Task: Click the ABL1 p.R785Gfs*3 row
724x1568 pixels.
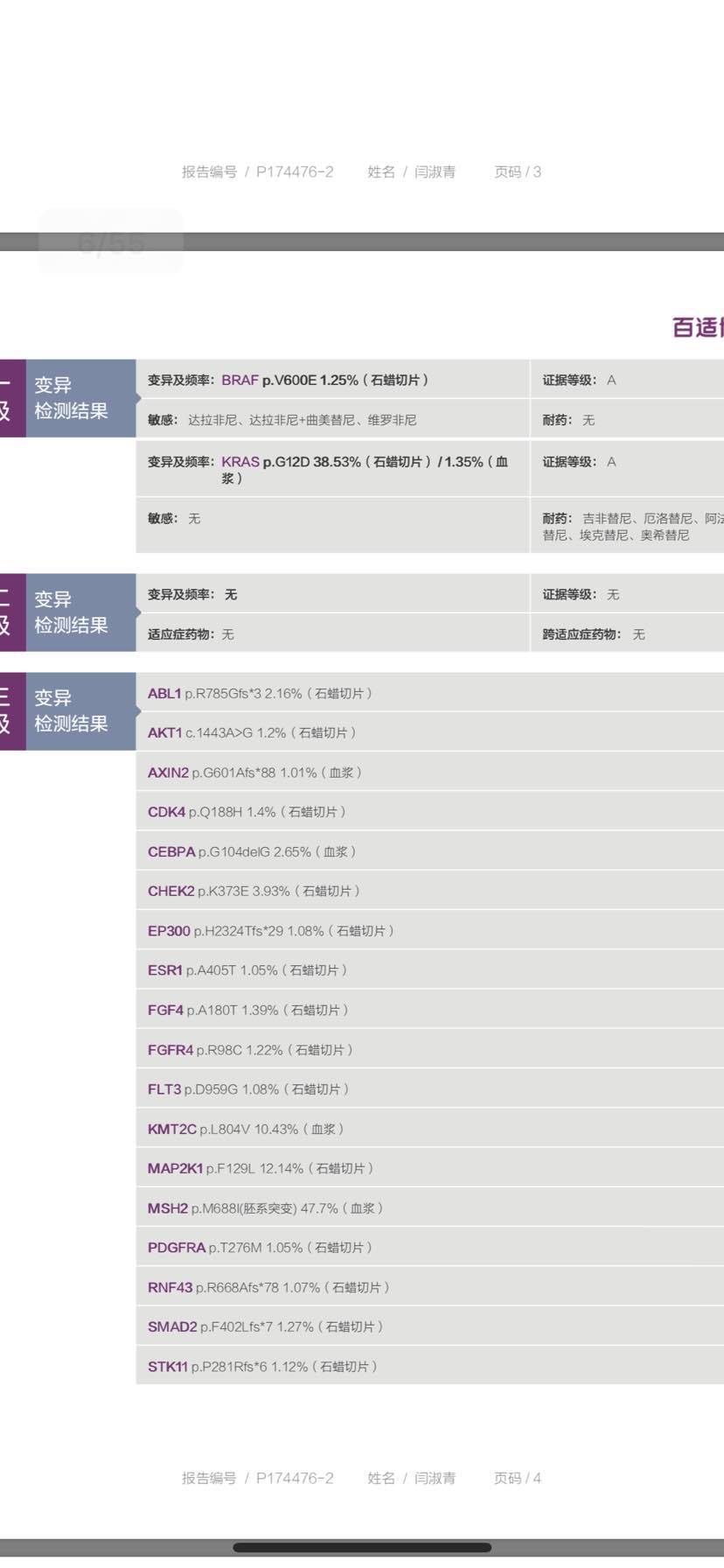Action: point(260,693)
